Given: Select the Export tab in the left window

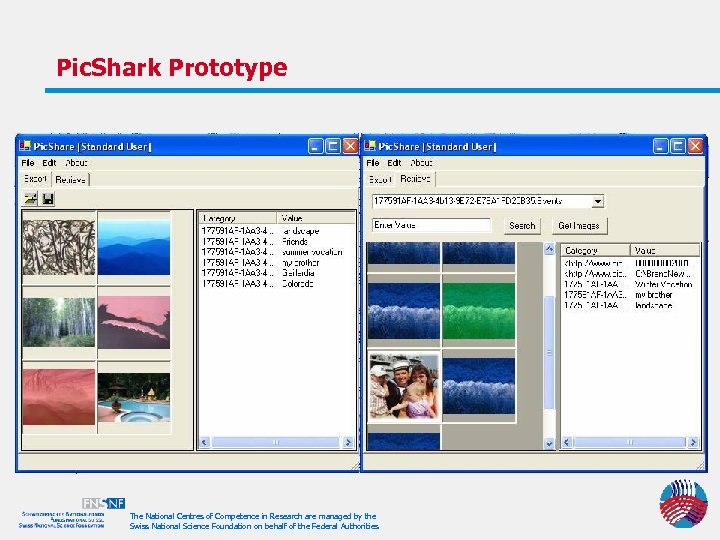Looking at the screenshot, I should (x=35, y=179).
